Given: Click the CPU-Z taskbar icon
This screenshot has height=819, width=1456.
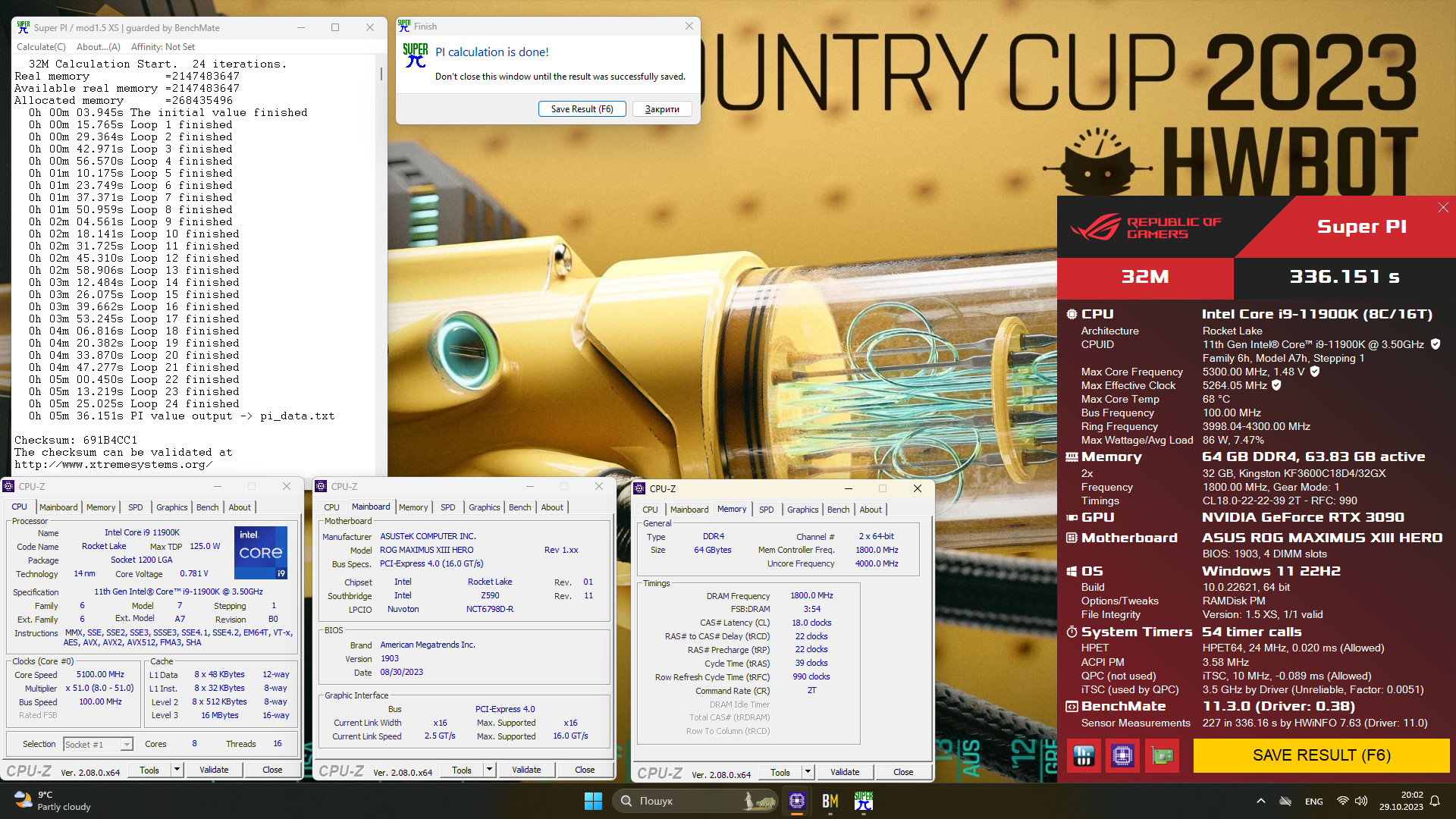Looking at the screenshot, I should 796,801.
